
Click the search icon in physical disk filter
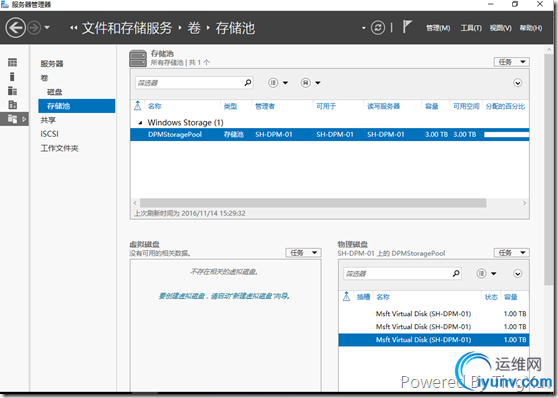[456, 273]
